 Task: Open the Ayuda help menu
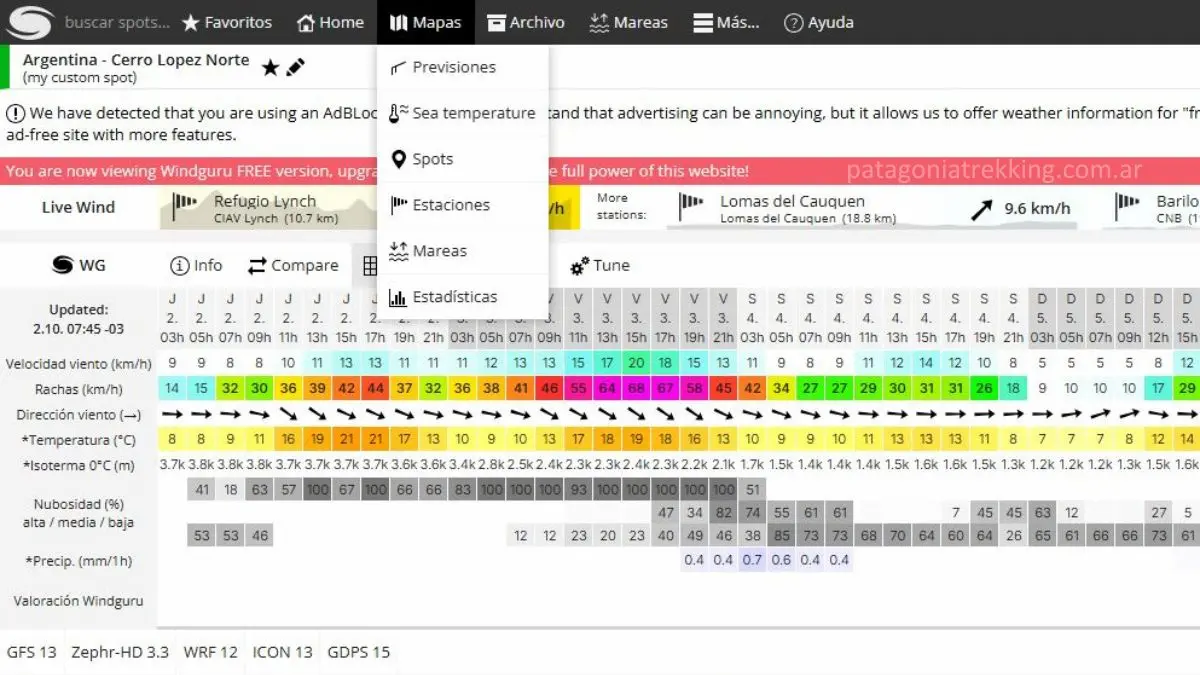(x=818, y=22)
